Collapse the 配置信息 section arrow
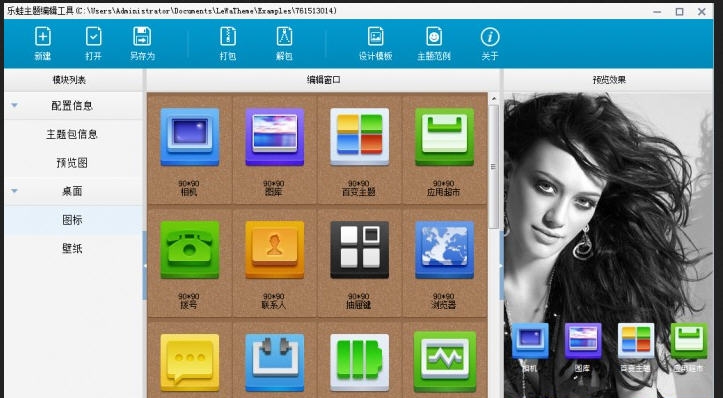723x398 pixels. point(14,105)
